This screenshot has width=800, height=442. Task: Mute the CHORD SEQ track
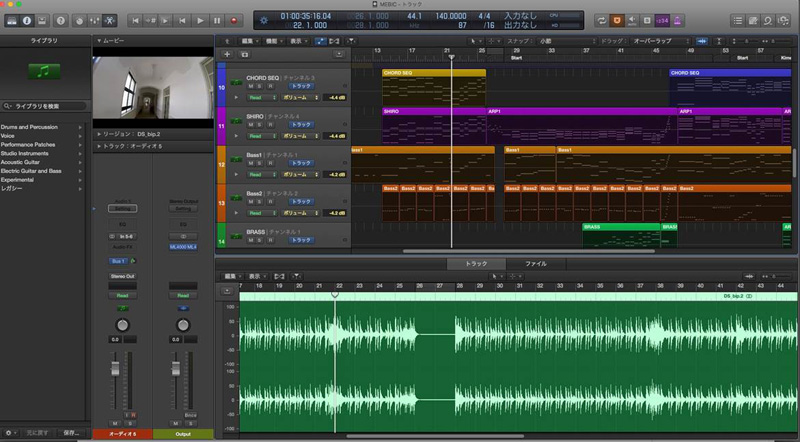251,87
